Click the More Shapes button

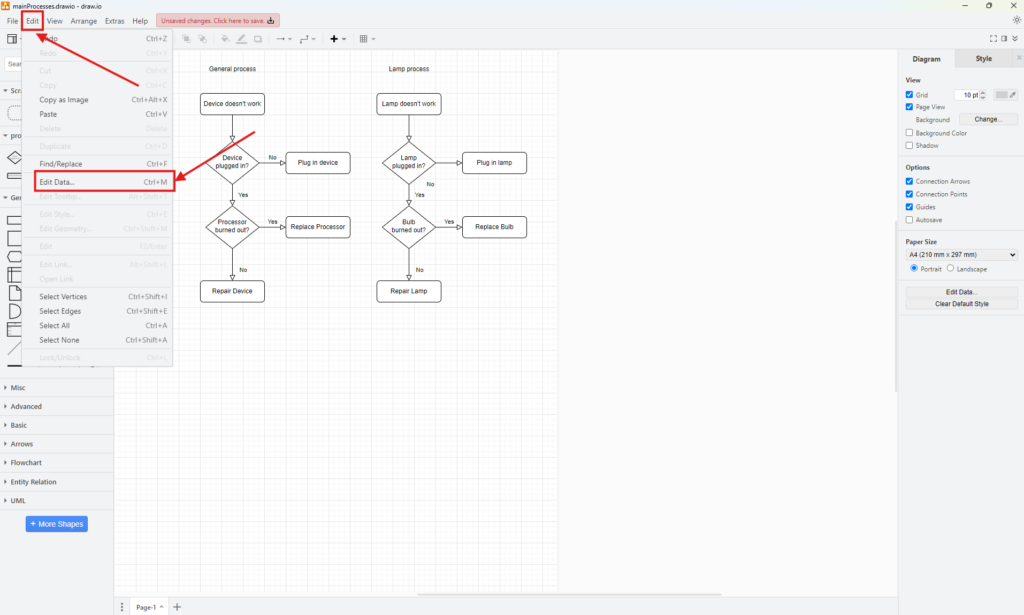56,524
